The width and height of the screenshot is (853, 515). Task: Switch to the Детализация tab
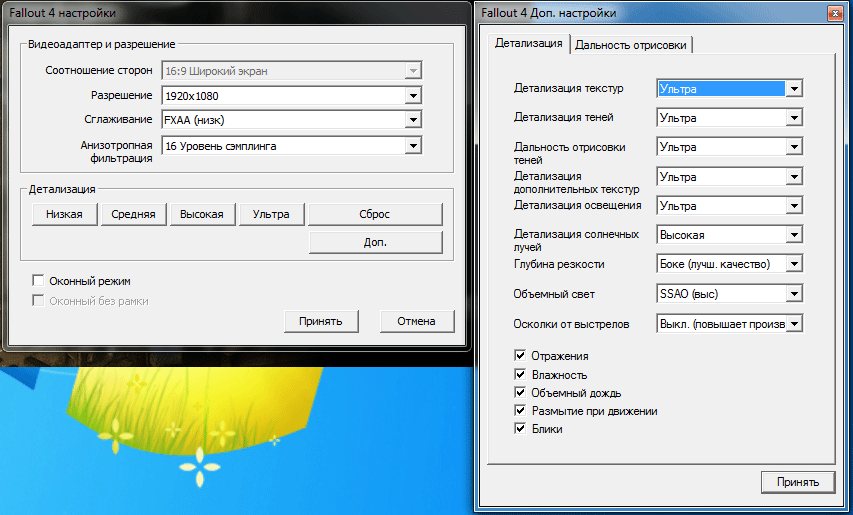click(528, 44)
